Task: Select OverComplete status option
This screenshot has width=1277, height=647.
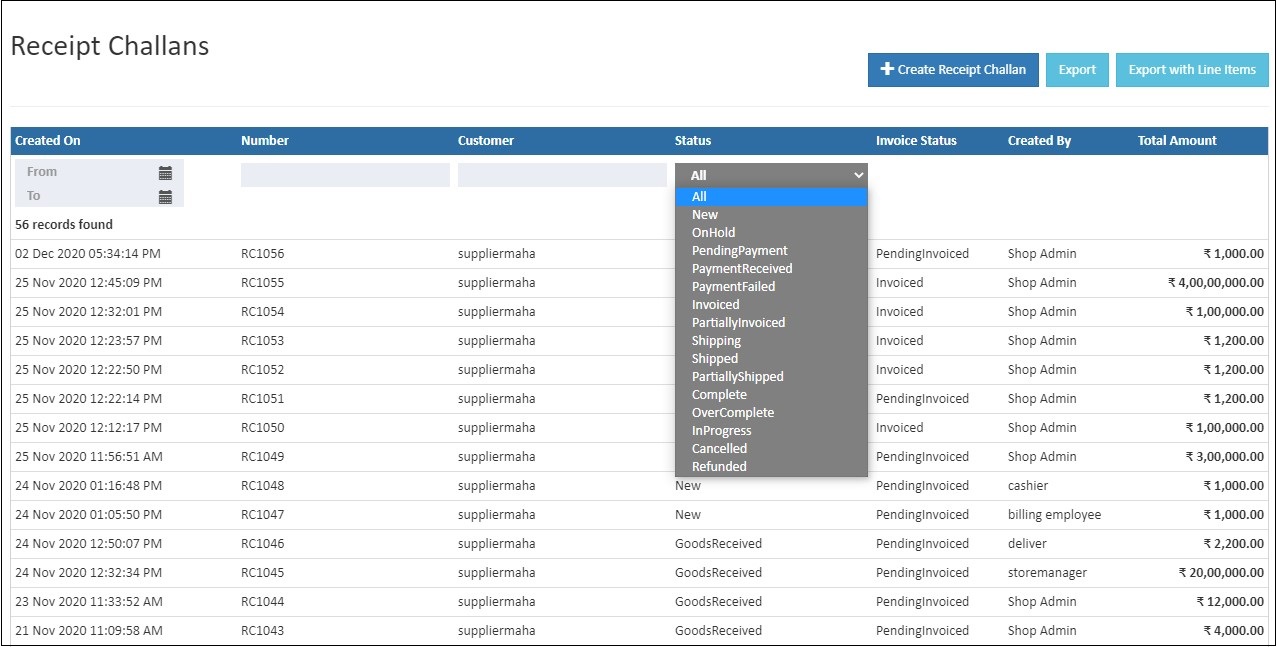Action: point(771,413)
